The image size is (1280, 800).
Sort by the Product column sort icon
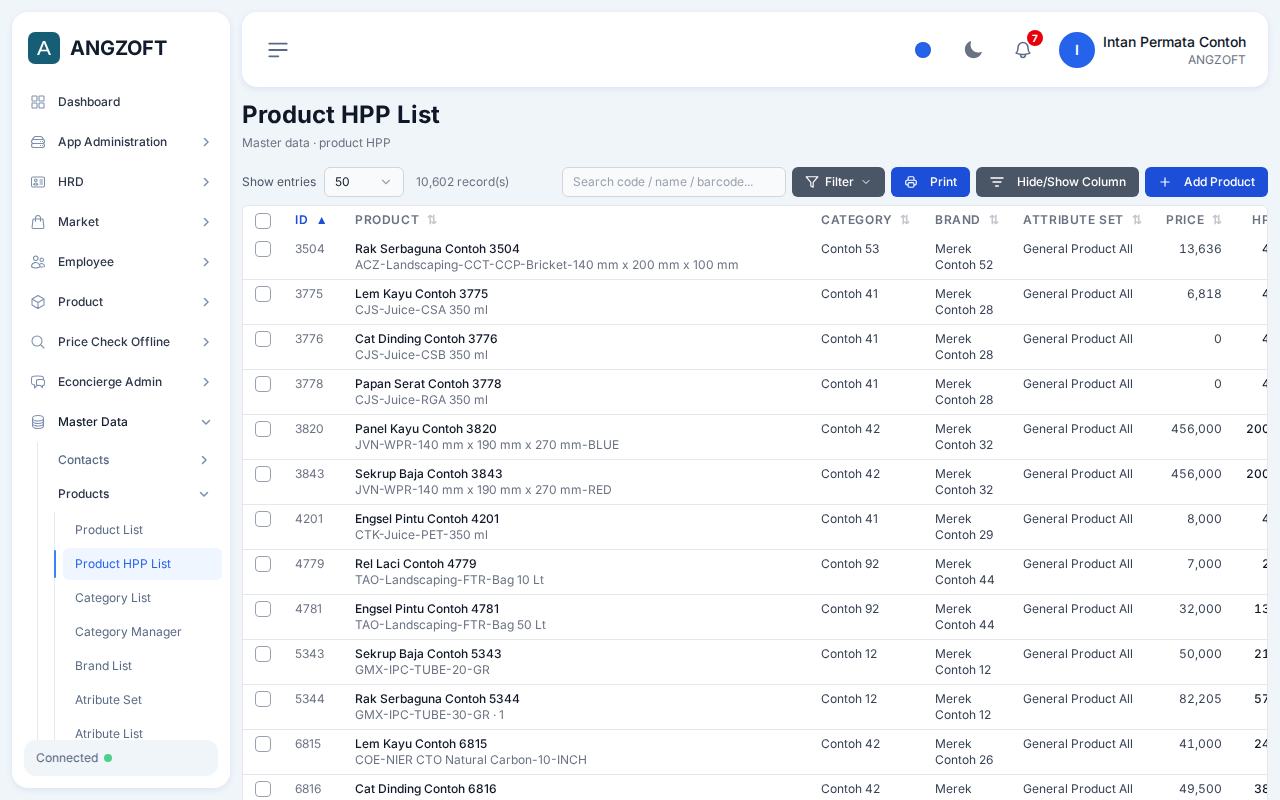click(432, 220)
